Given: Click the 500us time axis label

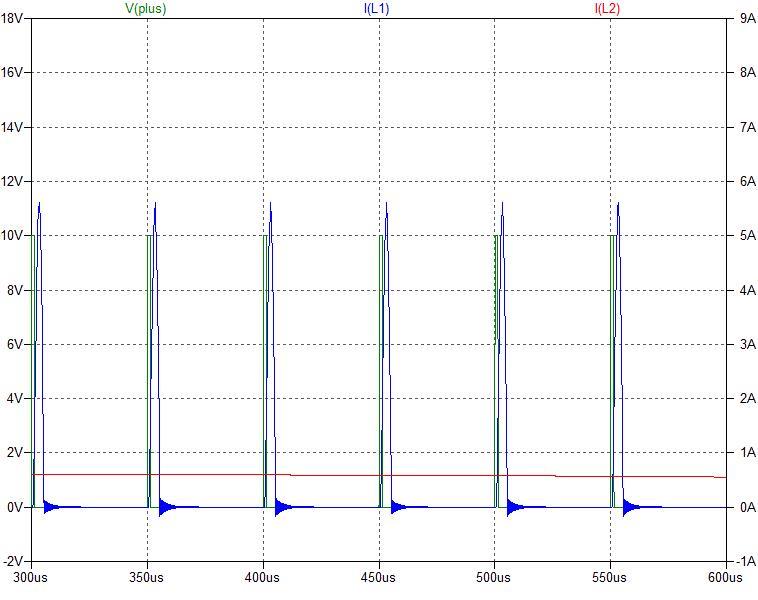Looking at the screenshot, I should (x=494, y=577).
